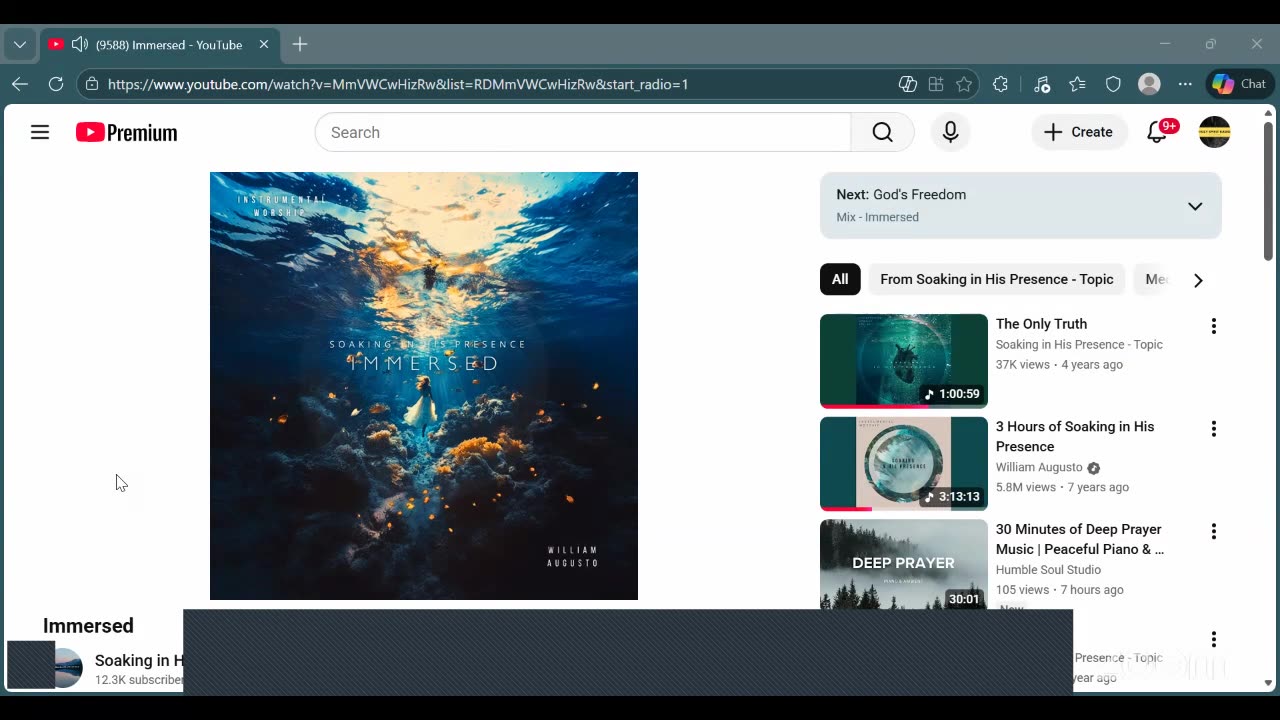1280x720 pixels.
Task: Open the YouTube guide hamburger menu
Action: pos(40,132)
